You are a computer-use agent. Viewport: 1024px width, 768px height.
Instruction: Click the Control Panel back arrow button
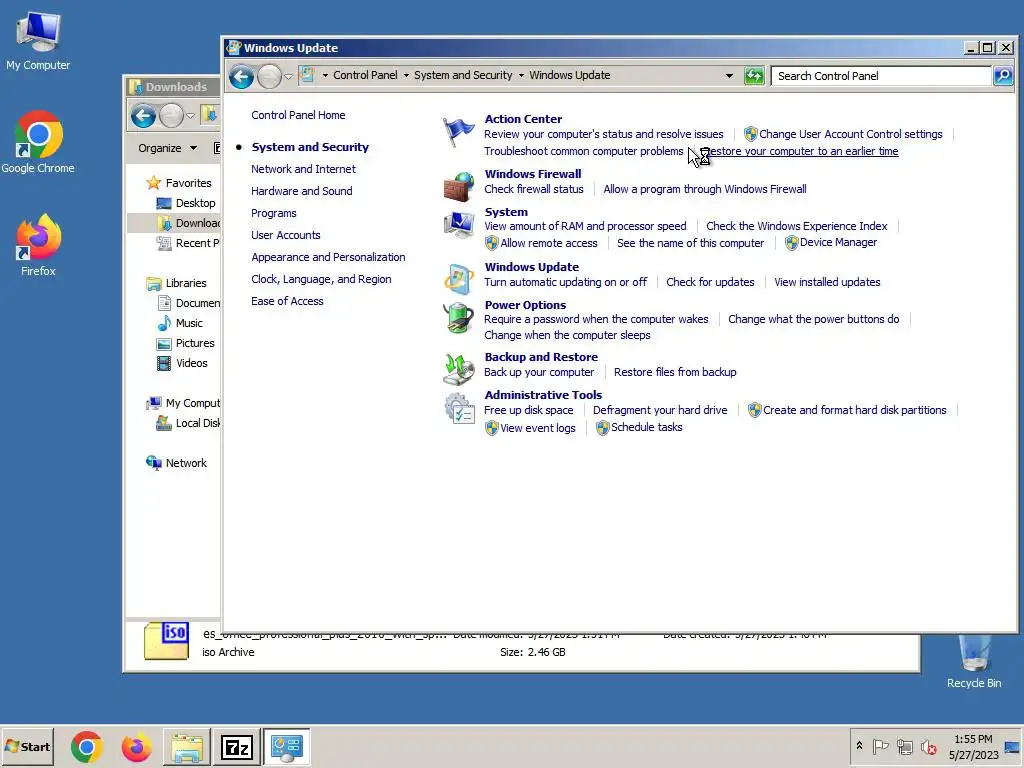(x=242, y=76)
